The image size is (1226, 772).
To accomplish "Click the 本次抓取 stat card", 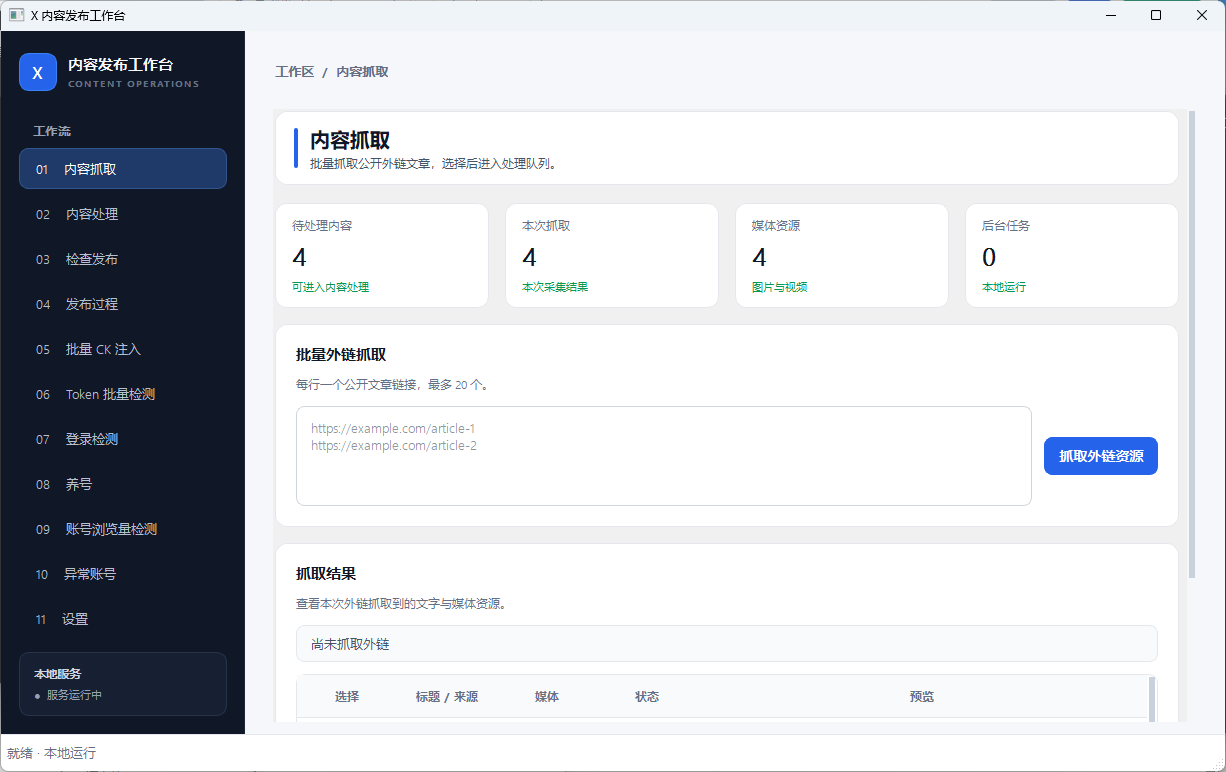I will 612,255.
